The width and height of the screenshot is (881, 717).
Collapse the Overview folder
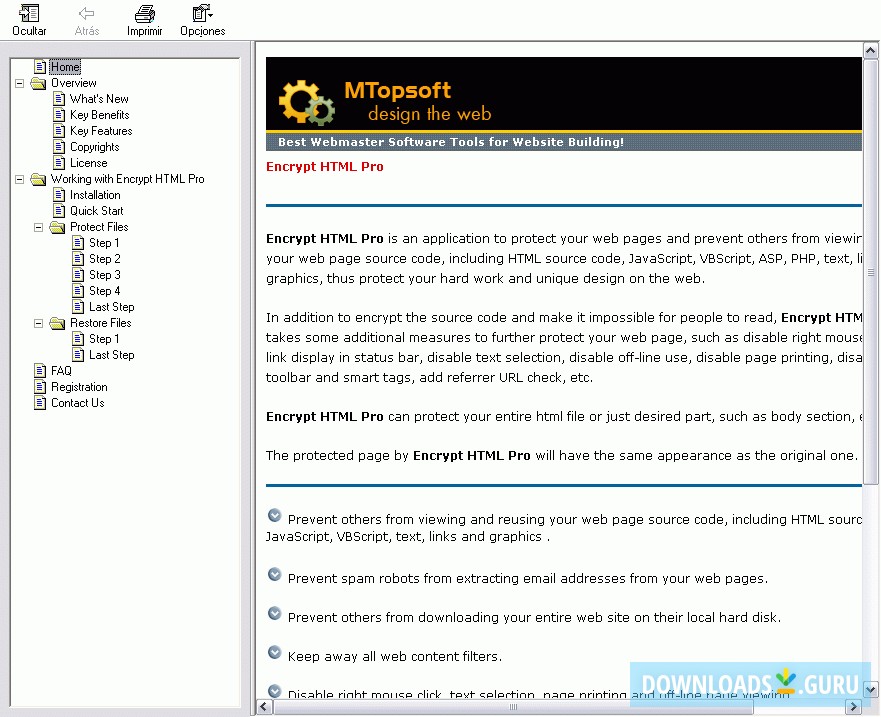(x=20, y=83)
